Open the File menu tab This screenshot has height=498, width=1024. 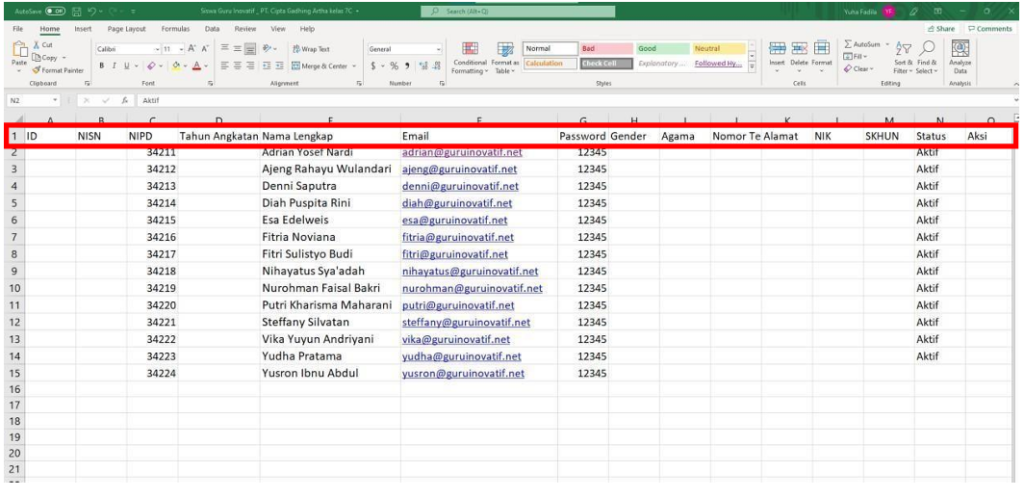pos(18,29)
